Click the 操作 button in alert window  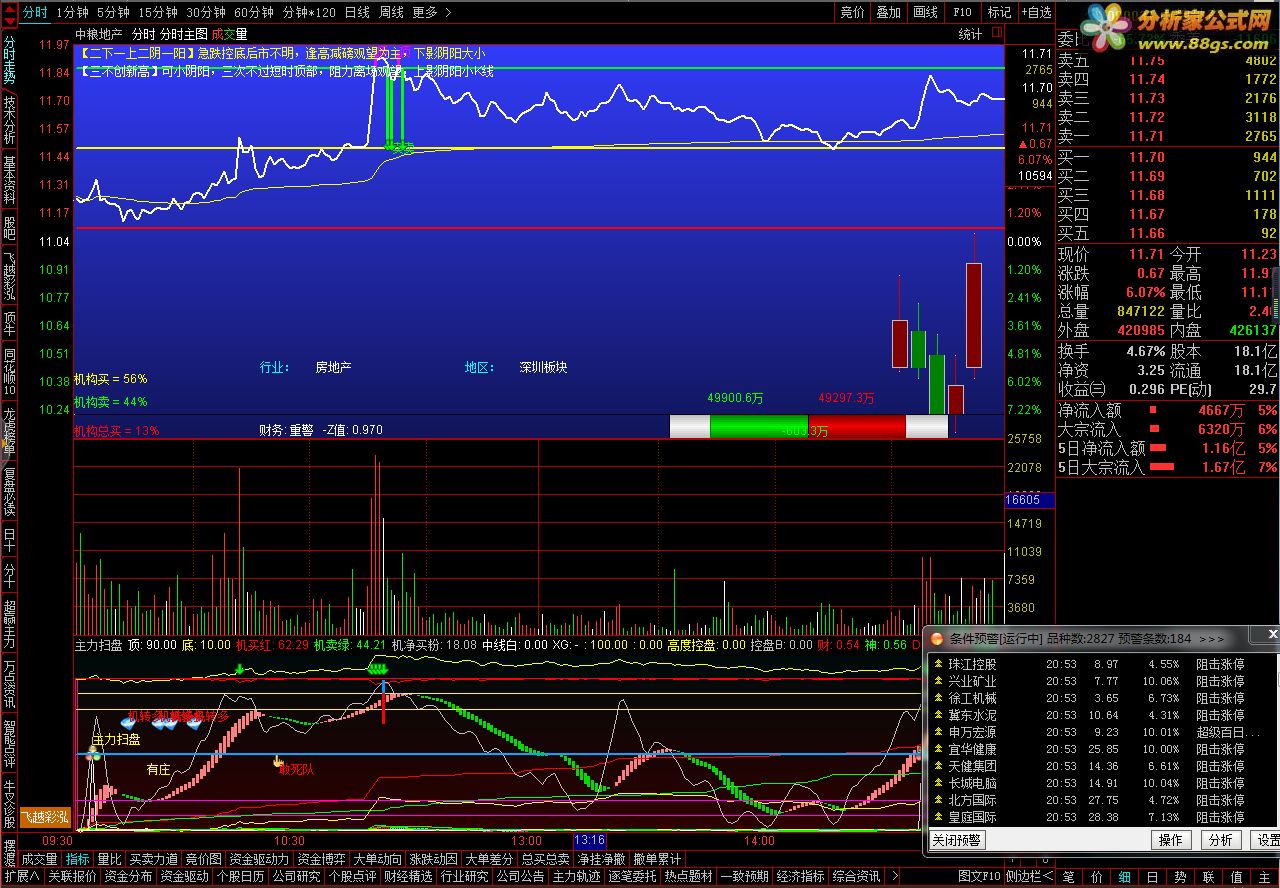(x=1171, y=840)
